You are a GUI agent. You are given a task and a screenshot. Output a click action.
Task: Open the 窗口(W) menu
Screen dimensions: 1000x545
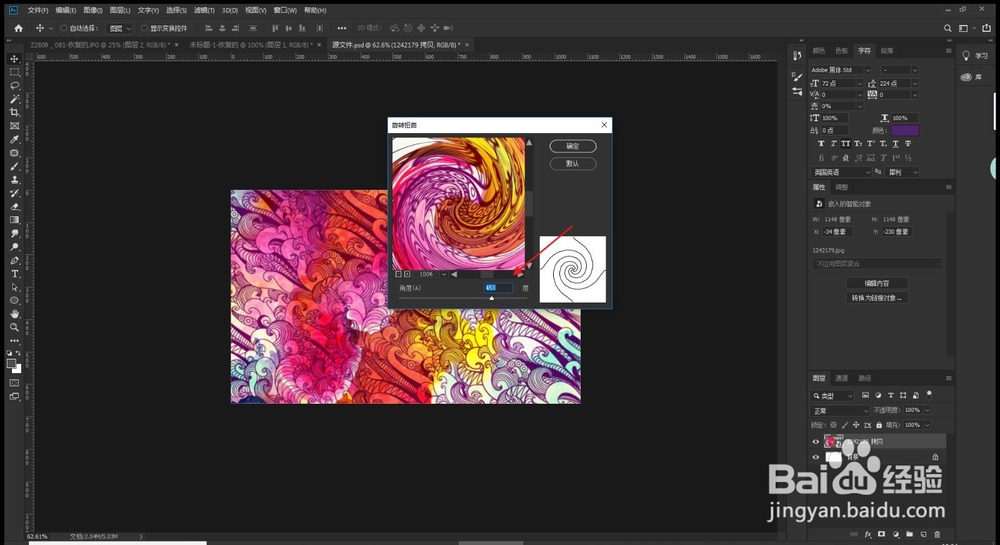tap(284, 10)
